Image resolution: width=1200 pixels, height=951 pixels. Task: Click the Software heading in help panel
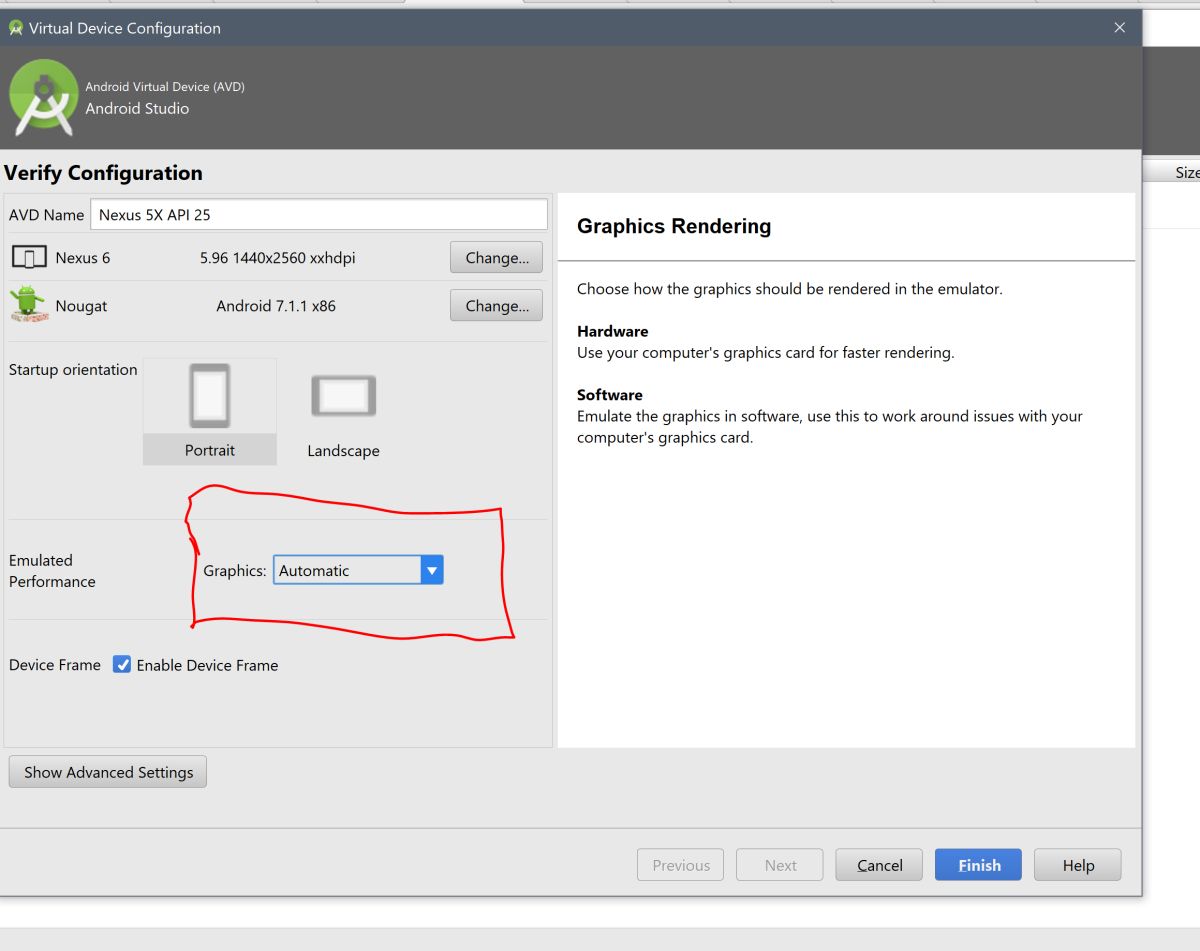(x=610, y=395)
